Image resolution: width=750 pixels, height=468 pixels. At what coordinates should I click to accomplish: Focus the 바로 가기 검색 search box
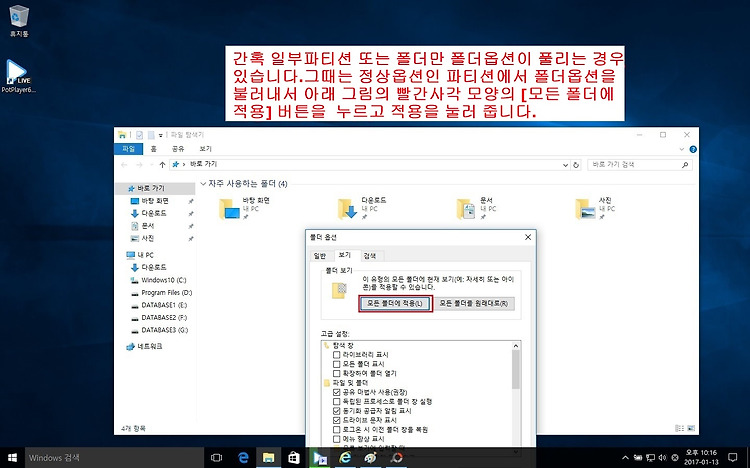point(640,165)
